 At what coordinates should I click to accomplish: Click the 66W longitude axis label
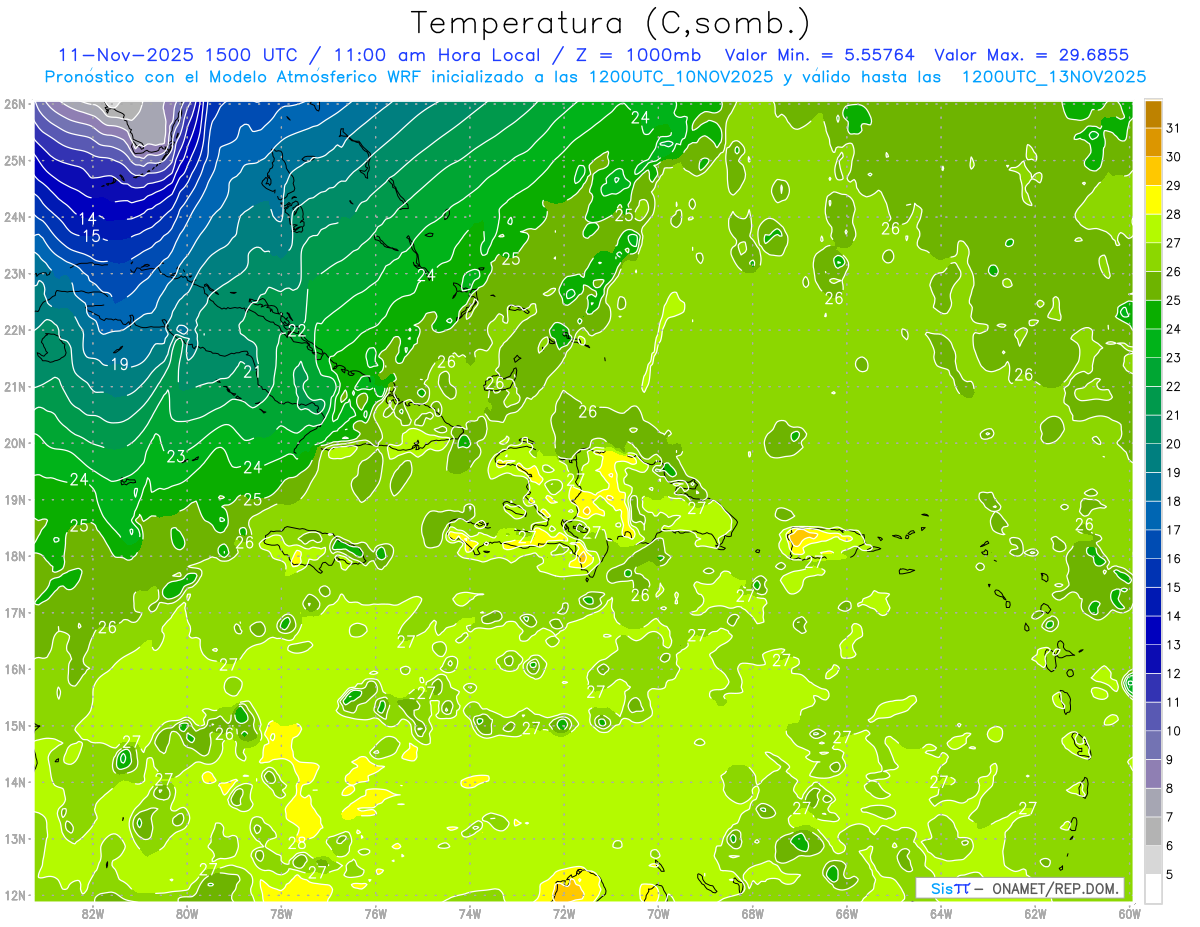coord(846,912)
